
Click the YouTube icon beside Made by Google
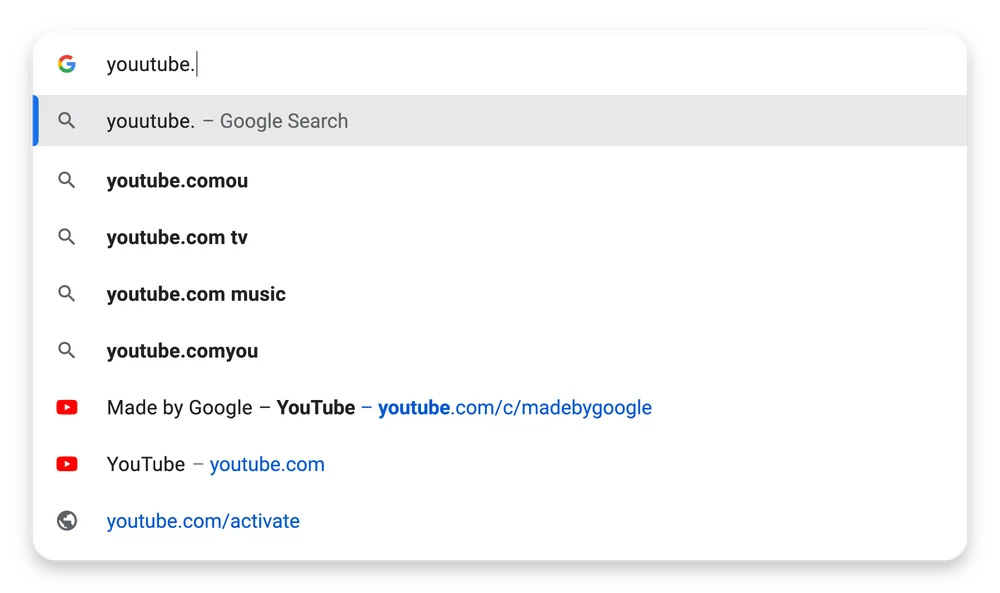pyautogui.click(x=66, y=407)
